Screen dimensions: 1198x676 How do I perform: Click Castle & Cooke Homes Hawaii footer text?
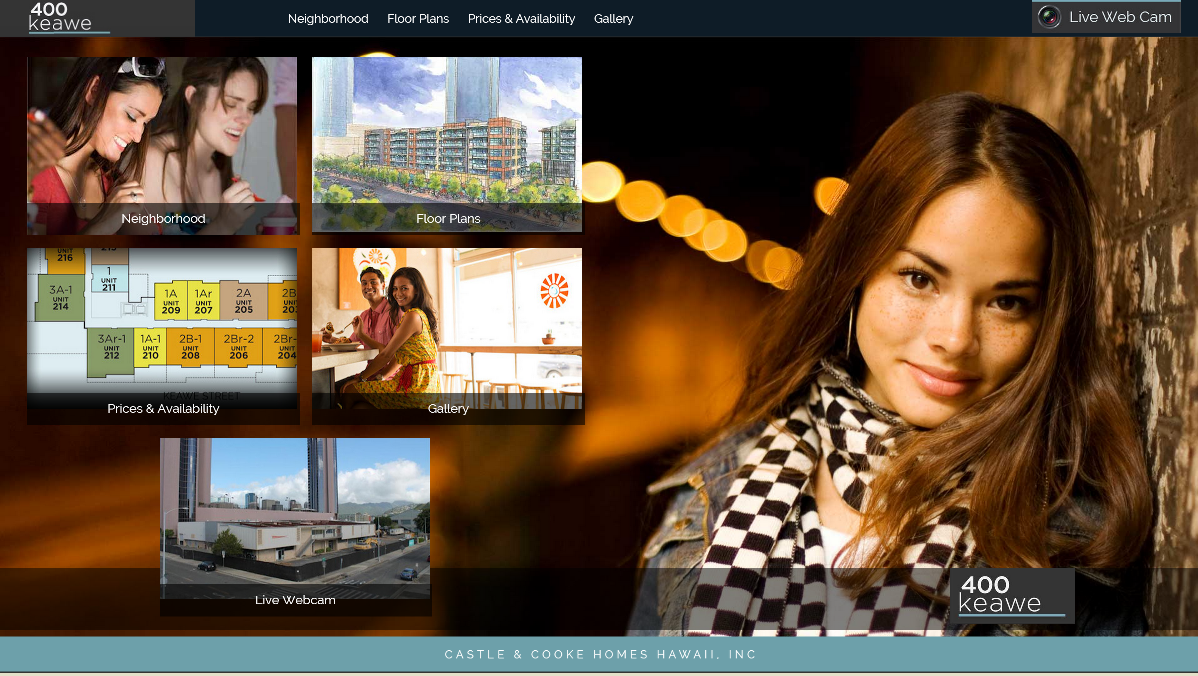601,655
